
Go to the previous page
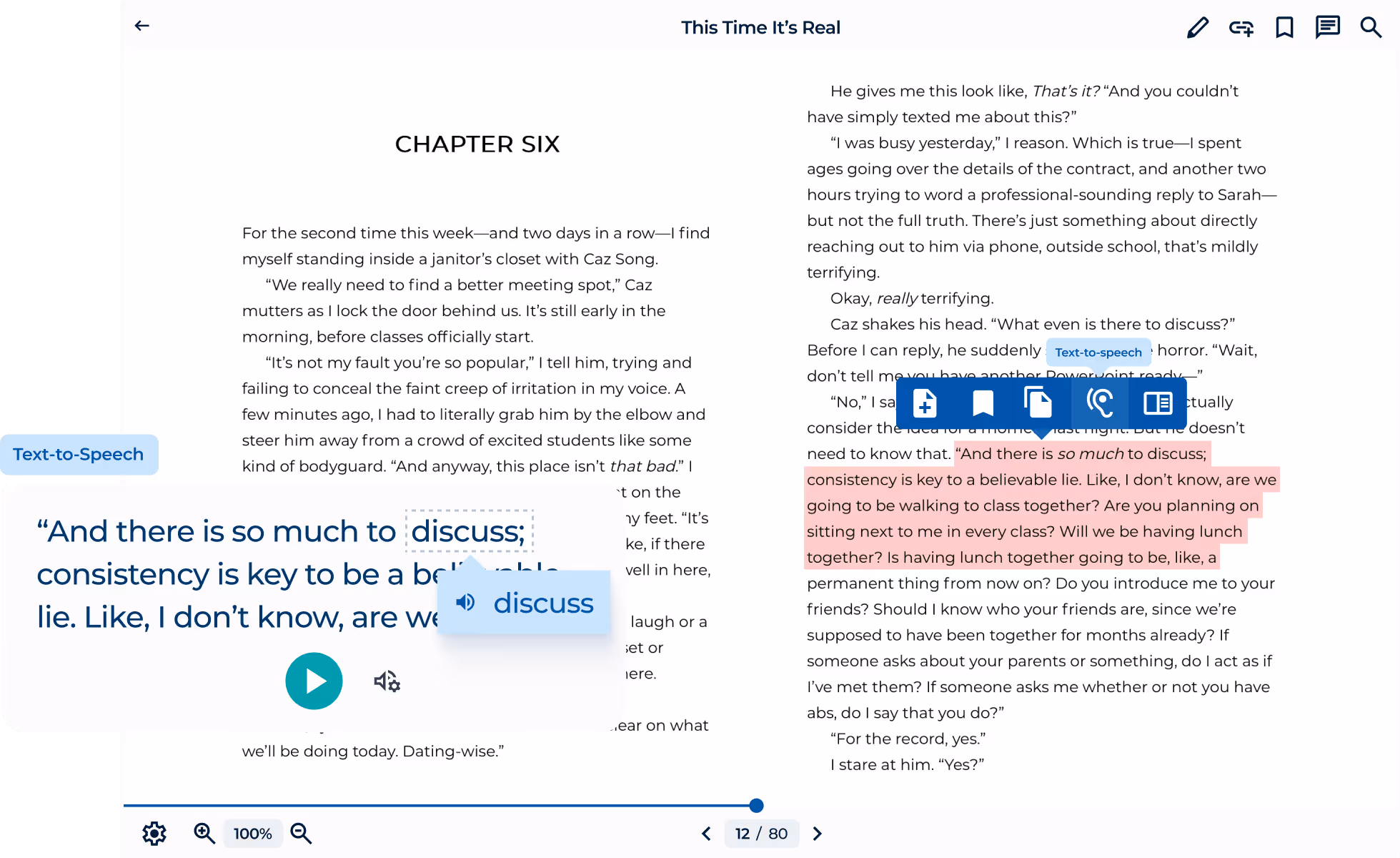click(x=706, y=834)
